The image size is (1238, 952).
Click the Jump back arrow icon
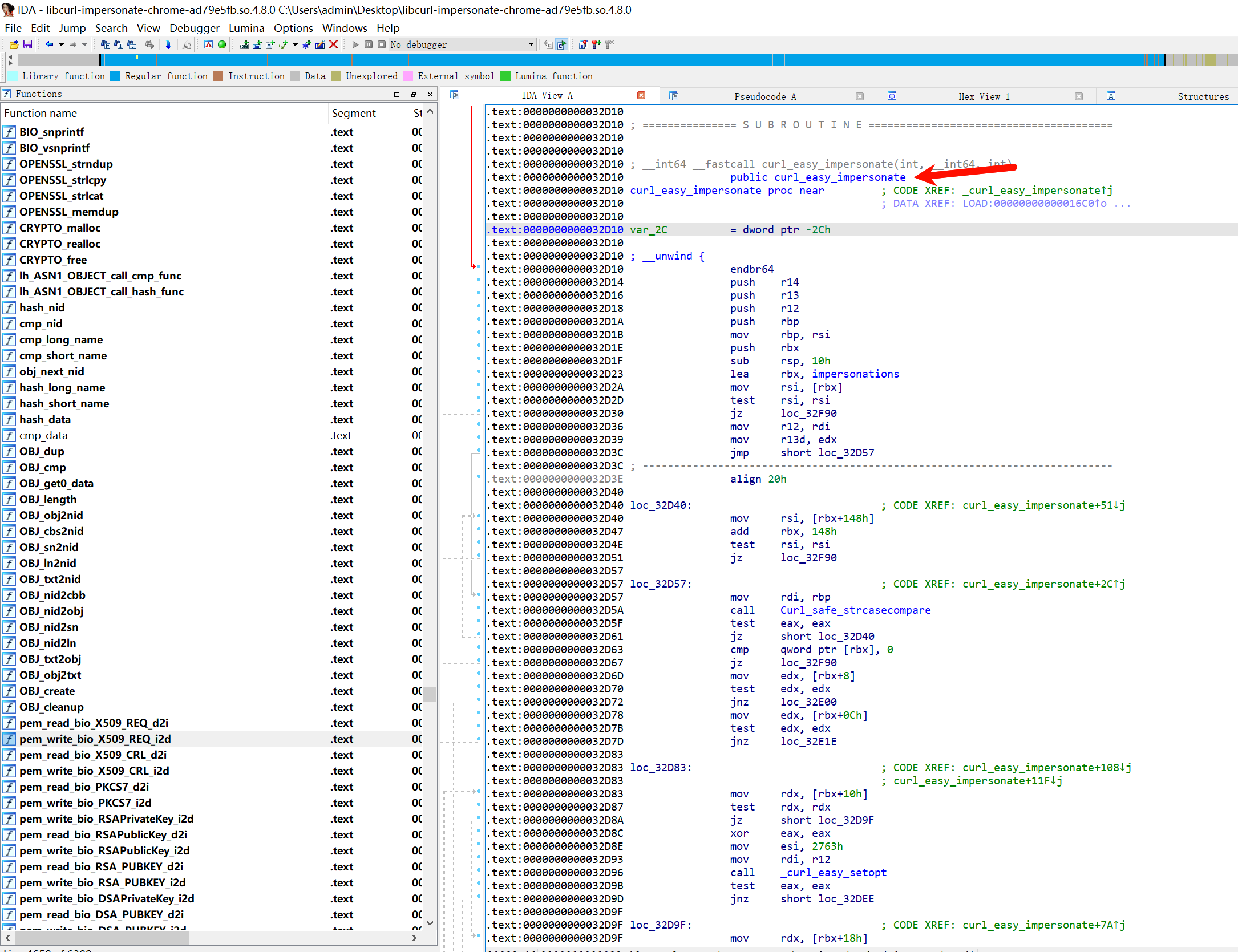pyautogui.click(x=49, y=44)
